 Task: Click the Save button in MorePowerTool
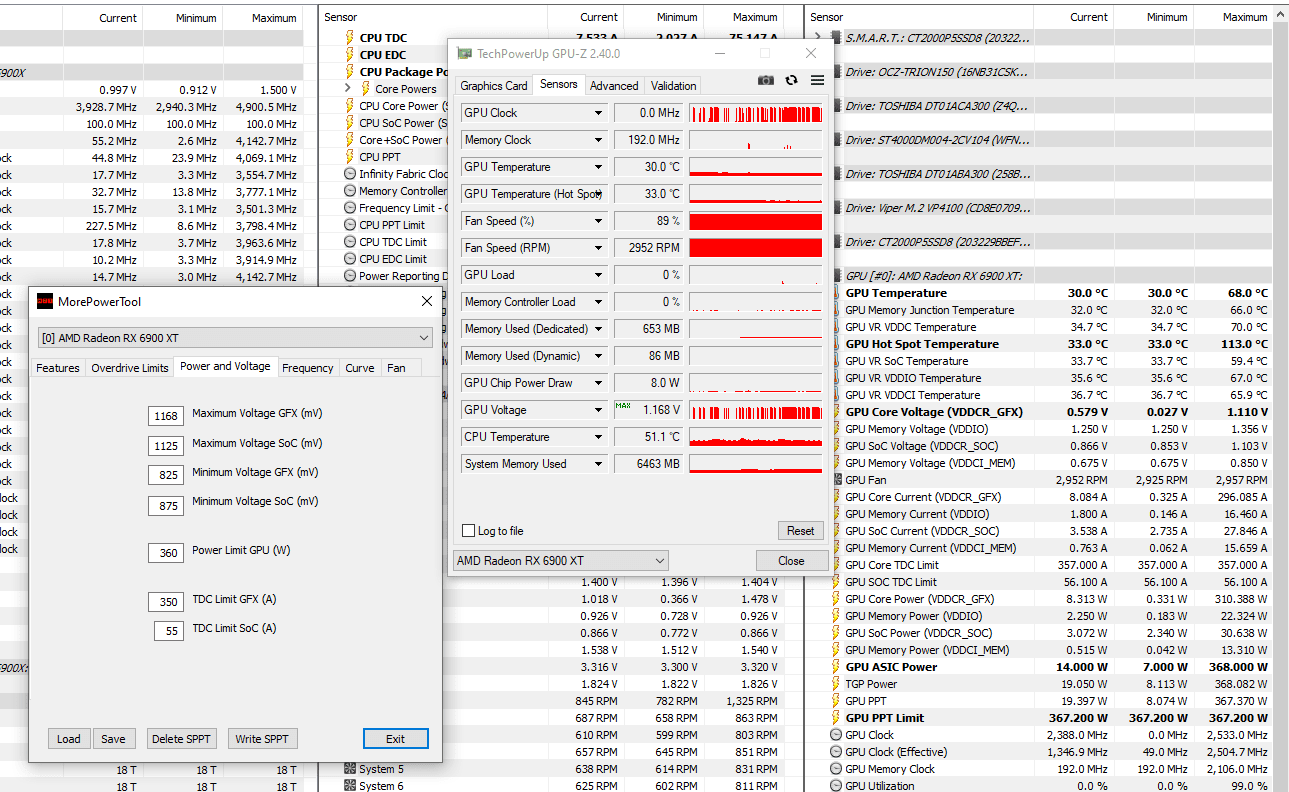click(114, 739)
